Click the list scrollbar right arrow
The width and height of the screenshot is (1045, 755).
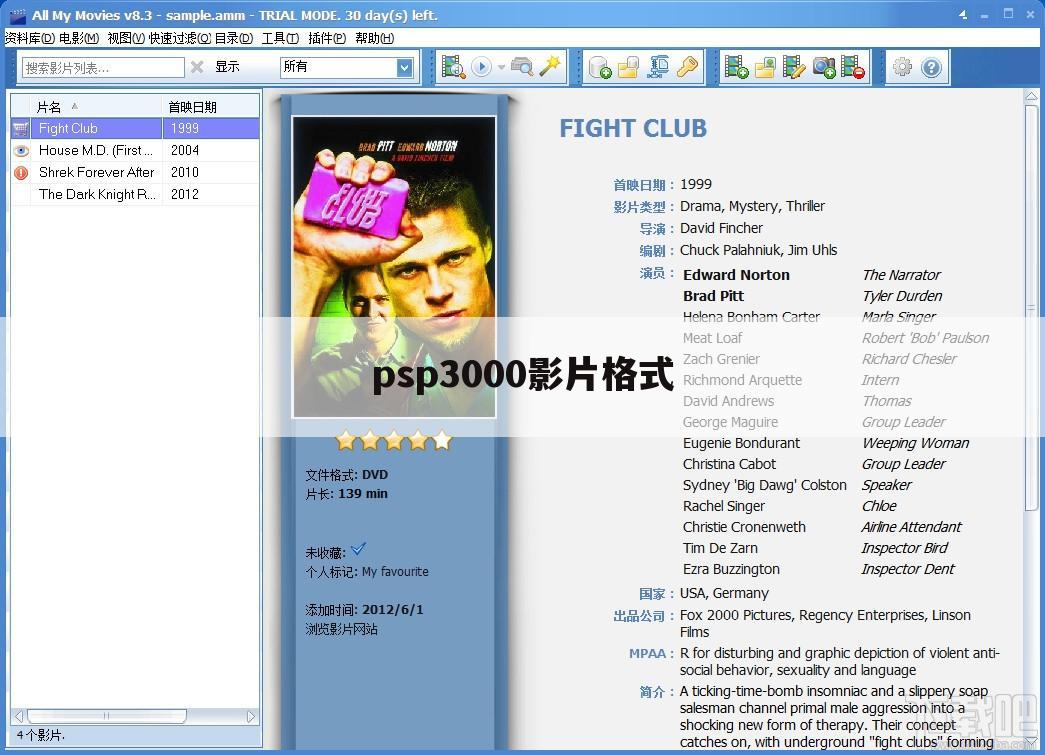[x=251, y=716]
